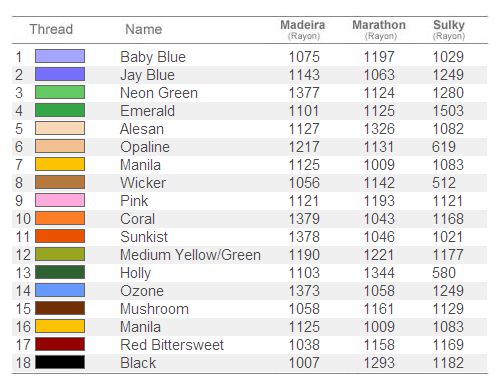The width and height of the screenshot is (500, 384).
Task: Select the Black thread swatch
Action: click(60, 362)
